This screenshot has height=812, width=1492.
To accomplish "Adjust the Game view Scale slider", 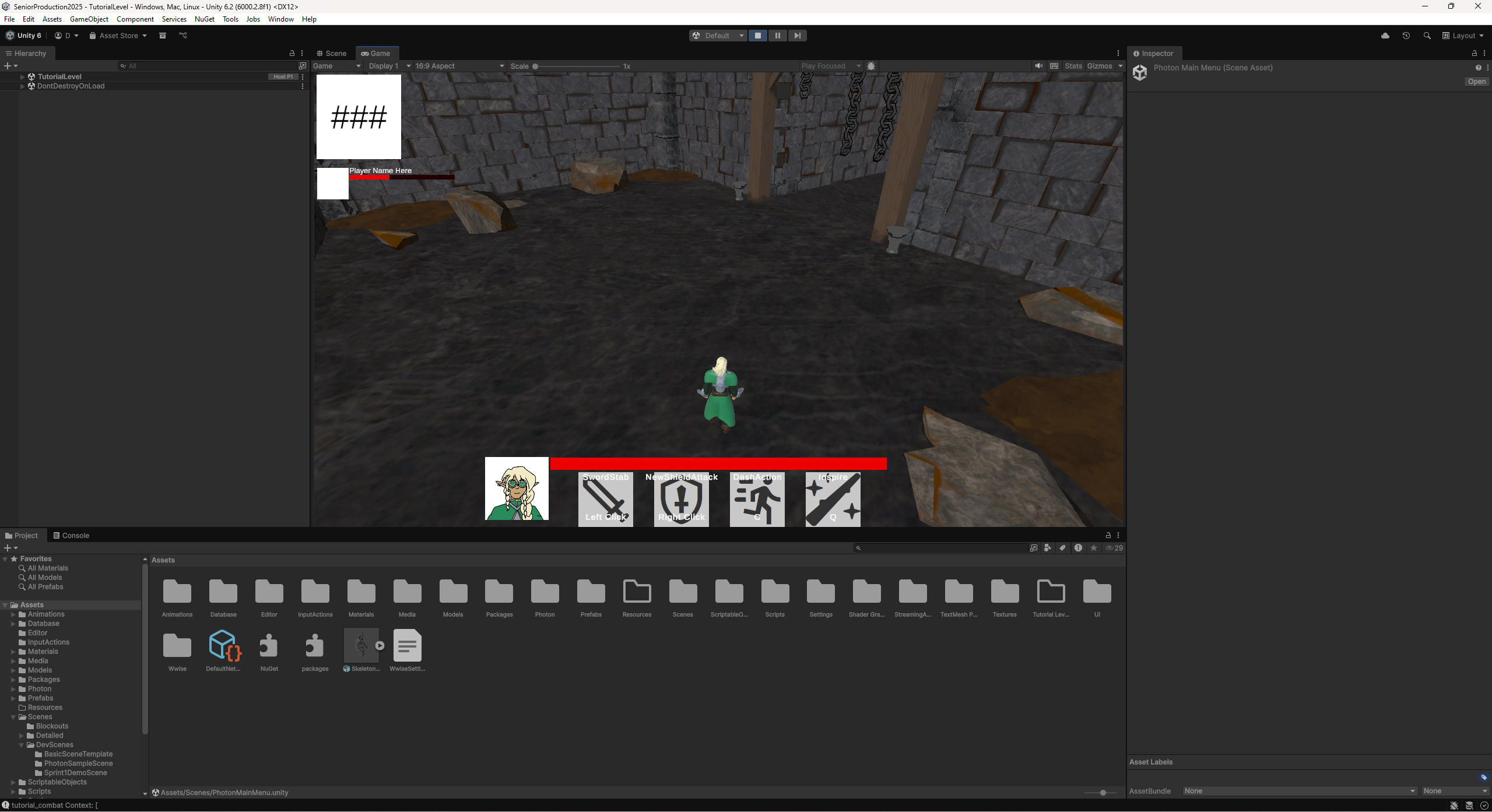I will pyautogui.click(x=535, y=66).
